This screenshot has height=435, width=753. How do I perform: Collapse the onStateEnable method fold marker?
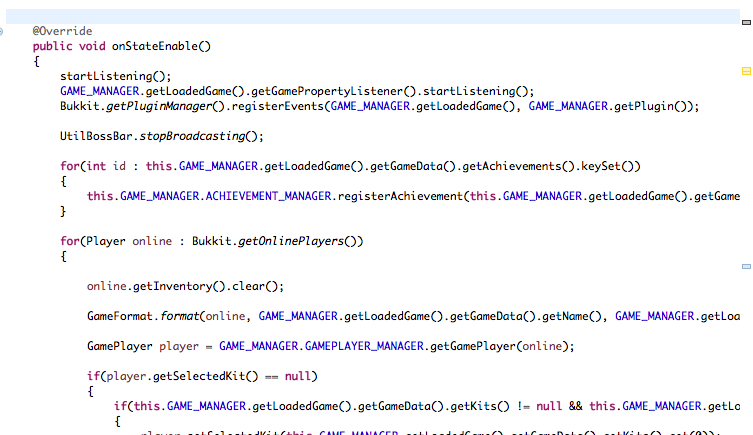1,32
